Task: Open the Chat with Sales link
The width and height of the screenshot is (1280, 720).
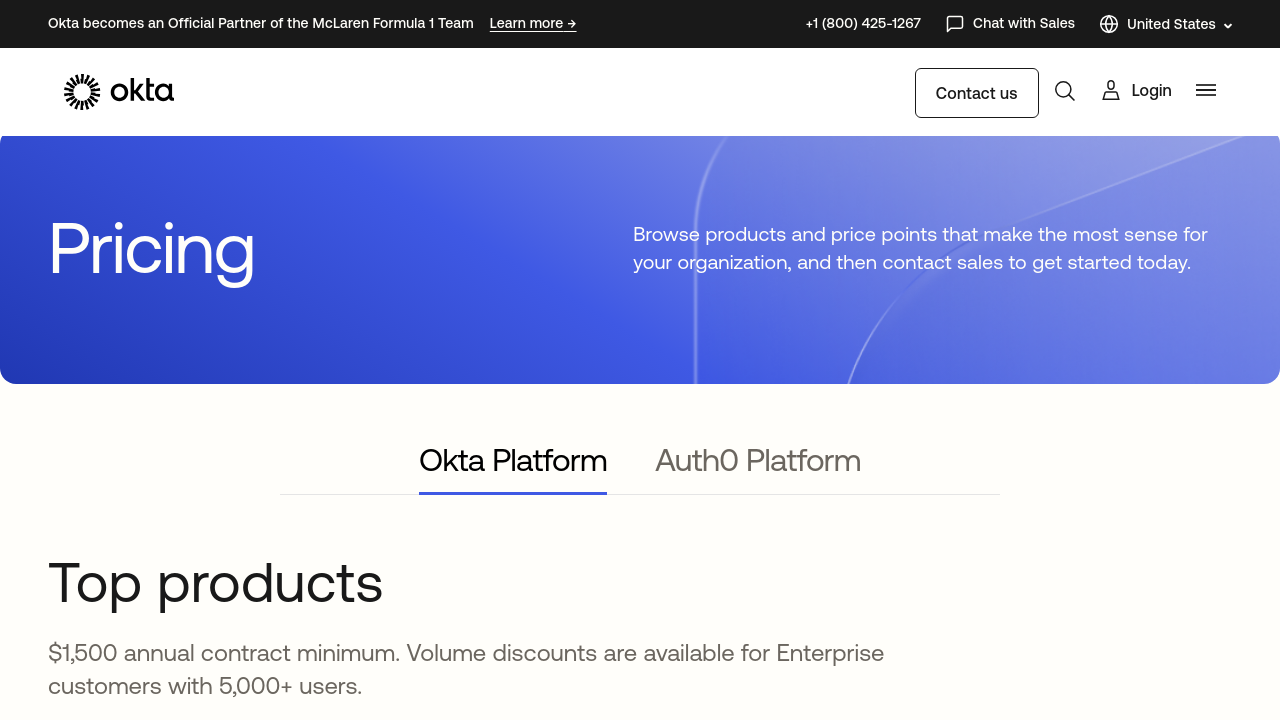Action: pos(1023,23)
